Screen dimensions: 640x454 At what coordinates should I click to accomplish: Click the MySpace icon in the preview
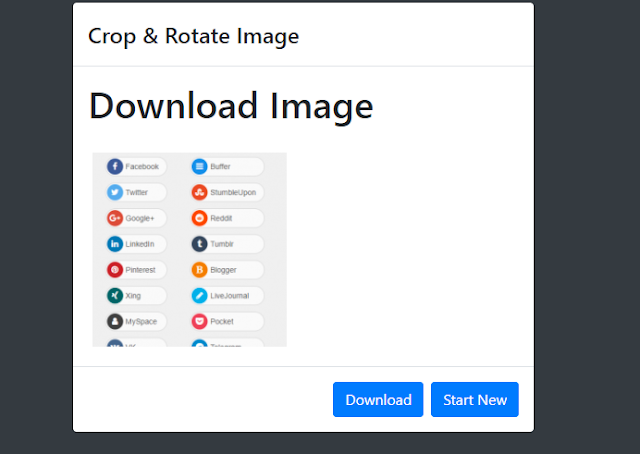click(x=115, y=321)
